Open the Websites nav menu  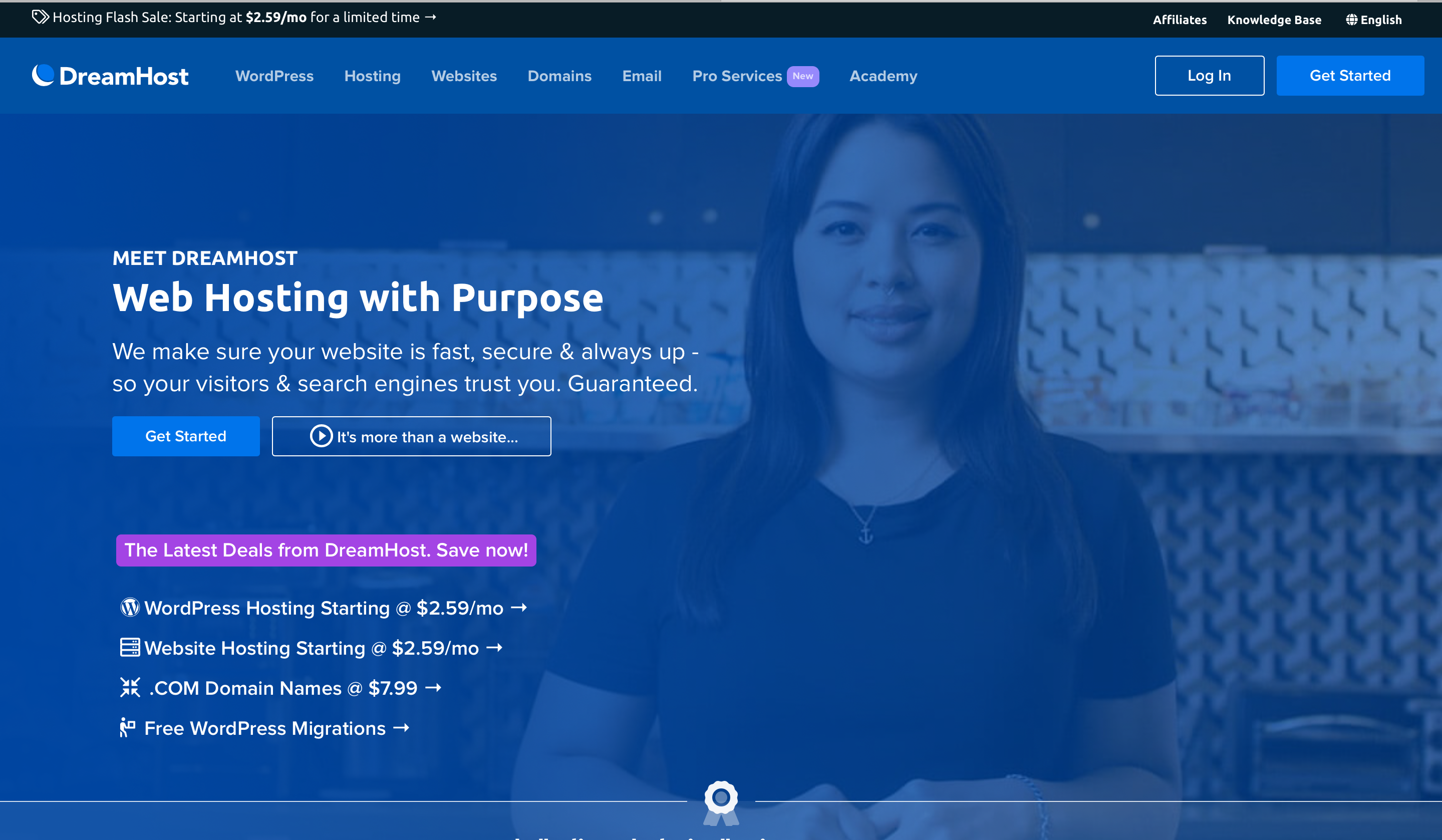coord(464,76)
